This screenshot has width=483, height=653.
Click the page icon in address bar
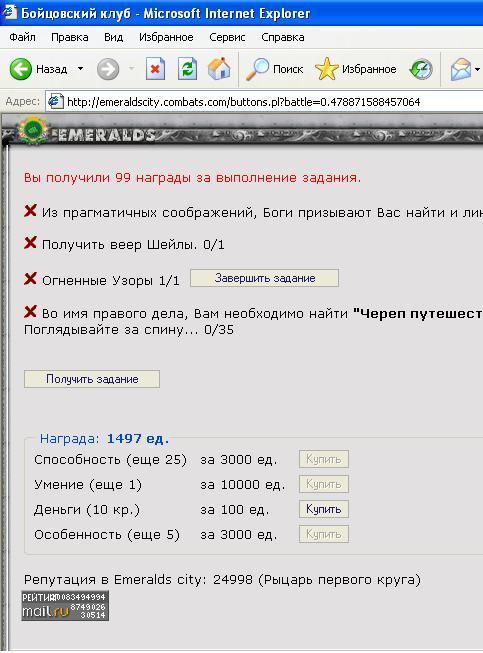point(55,102)
